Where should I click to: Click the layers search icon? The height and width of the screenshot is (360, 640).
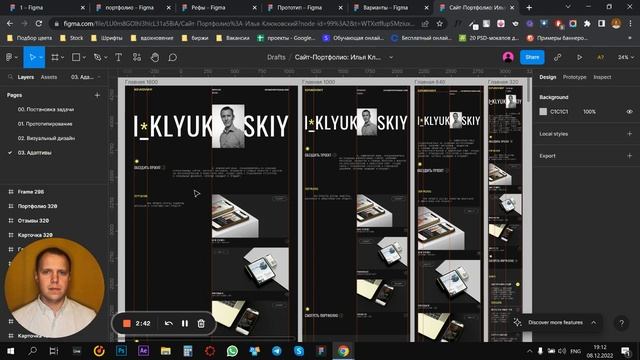click(10, 77)
